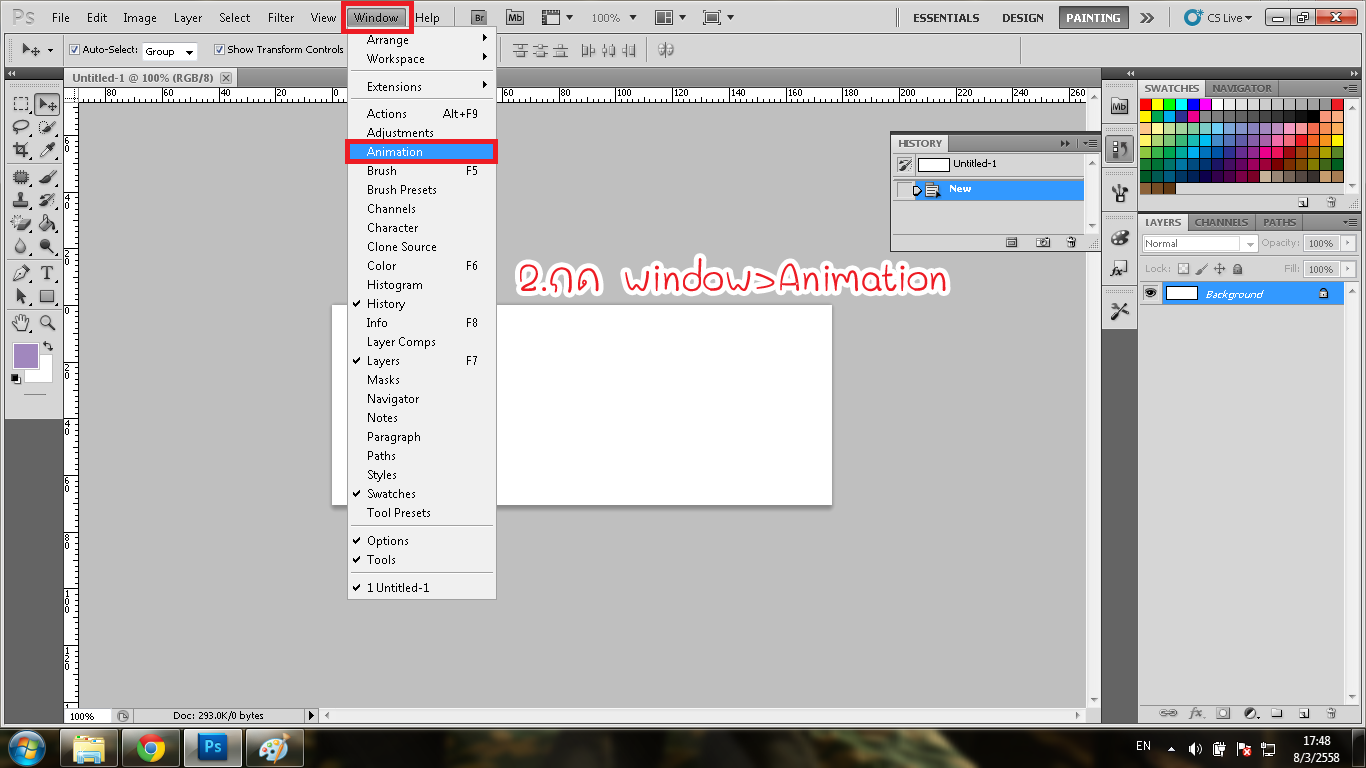Image resolution: width=1366 pixels, height=768 pixels.
Task: Select the Quick Selection tool
Action: pyautogui.click(x=47, y=127)
